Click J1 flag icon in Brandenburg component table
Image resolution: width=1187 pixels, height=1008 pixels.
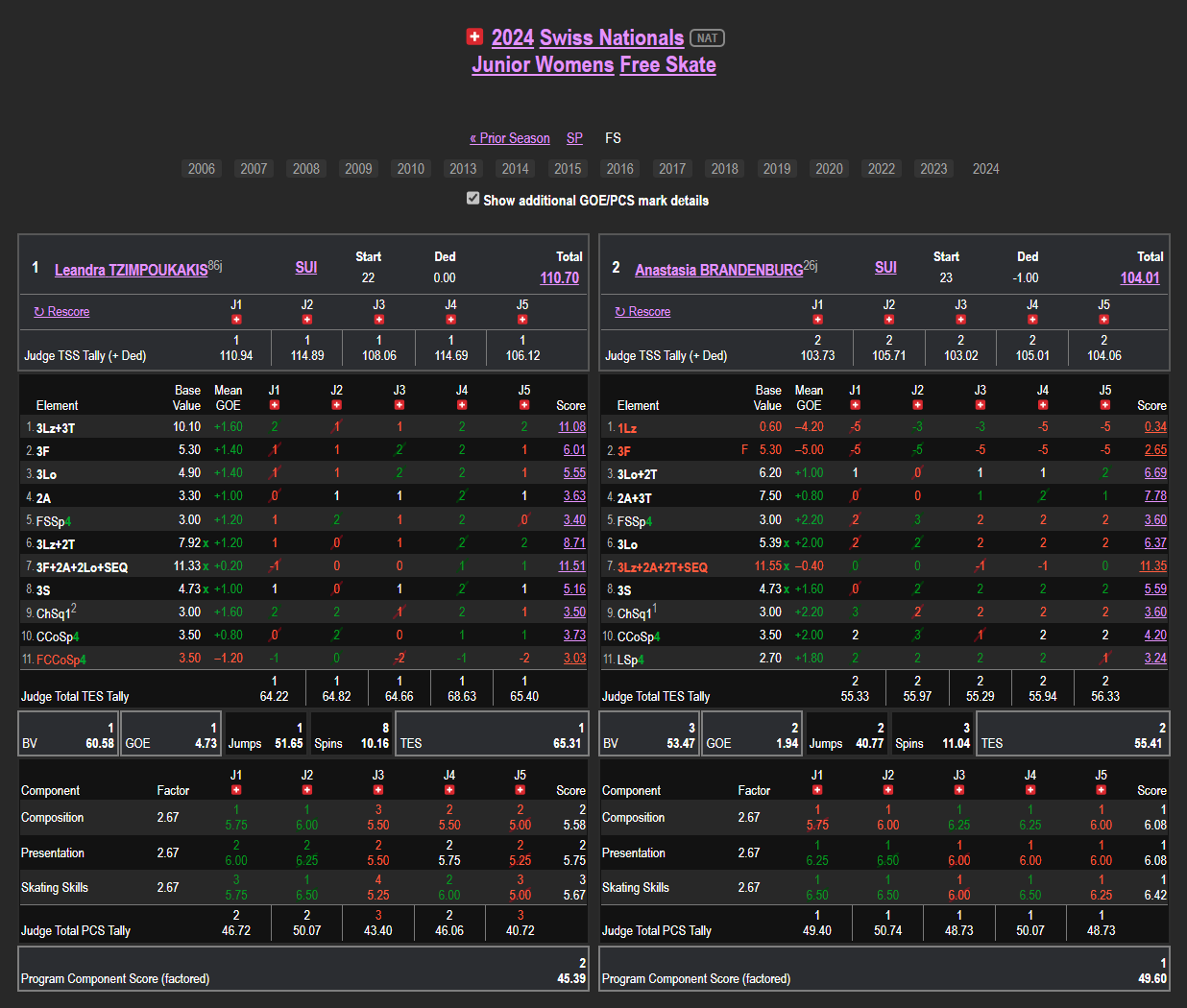coord(816,790)
